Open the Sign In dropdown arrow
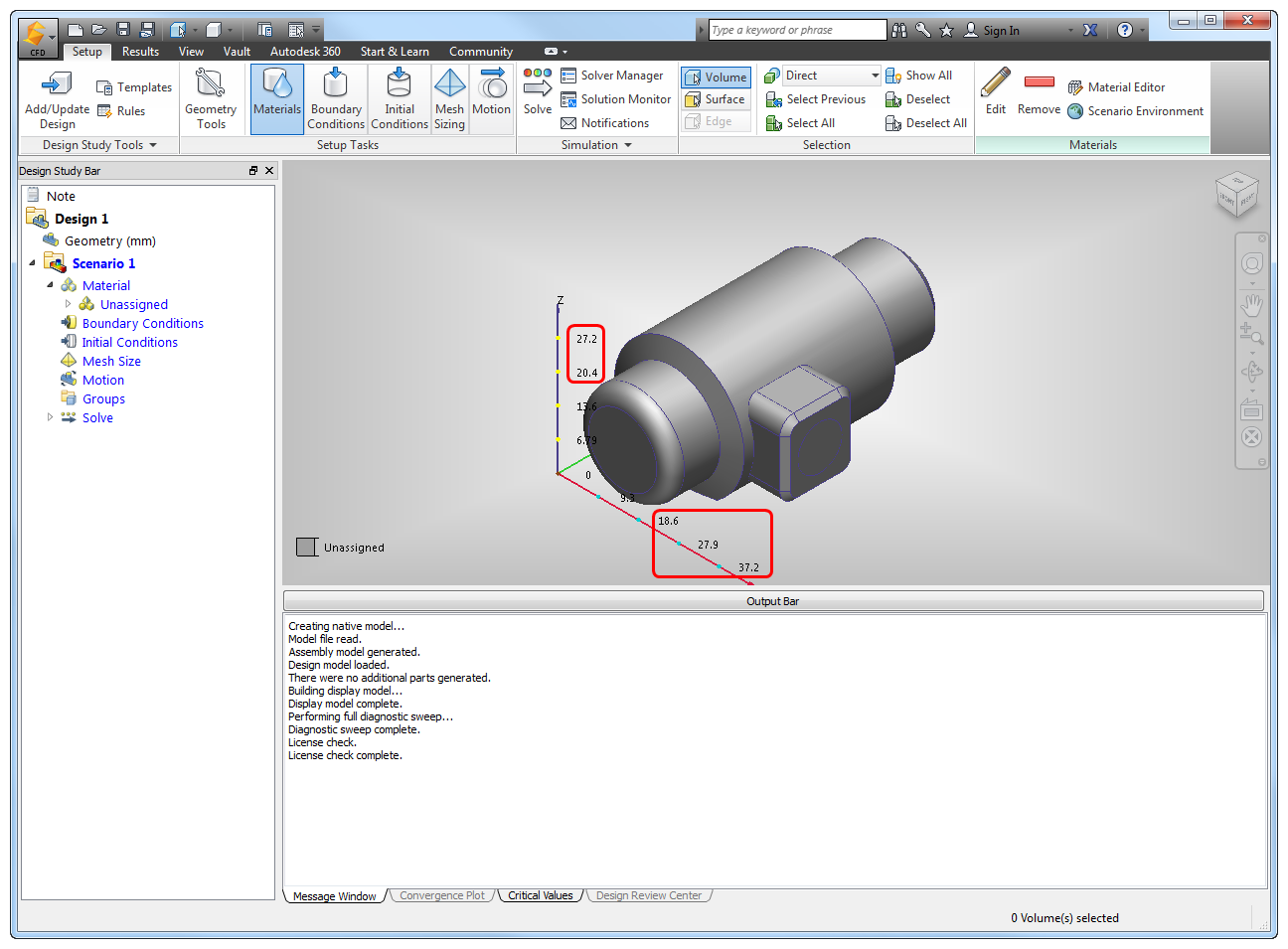 pyautogui.click(x=1070, y=31)
